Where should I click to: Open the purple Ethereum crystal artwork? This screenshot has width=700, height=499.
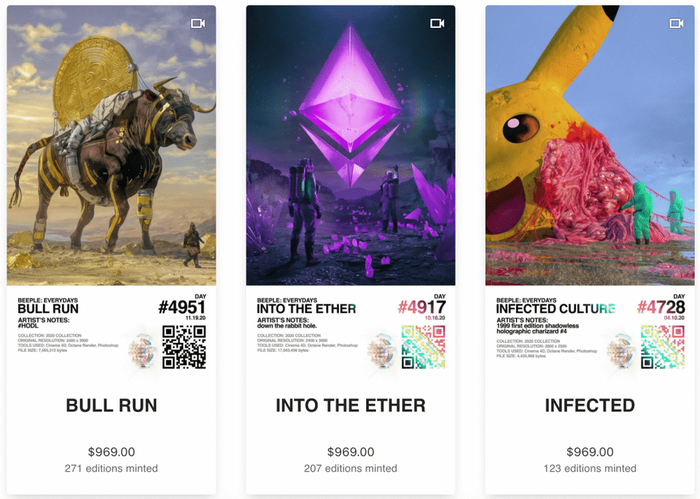click(x=351, y=146)
